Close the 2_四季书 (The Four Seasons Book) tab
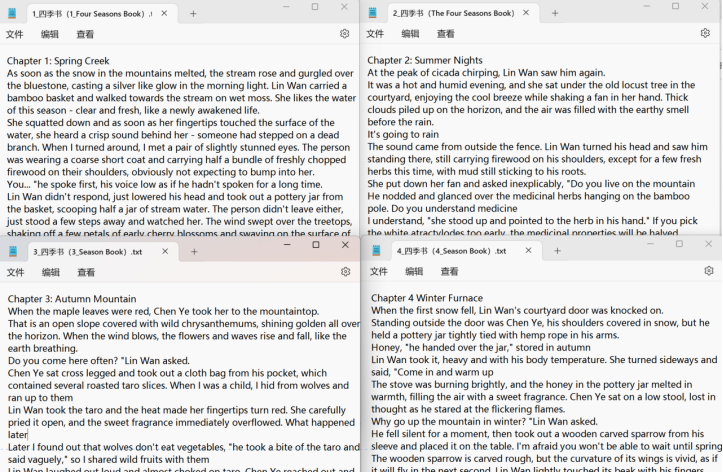Screen dimensions: 723x472 pyautogui.click(x=526, y=13)
